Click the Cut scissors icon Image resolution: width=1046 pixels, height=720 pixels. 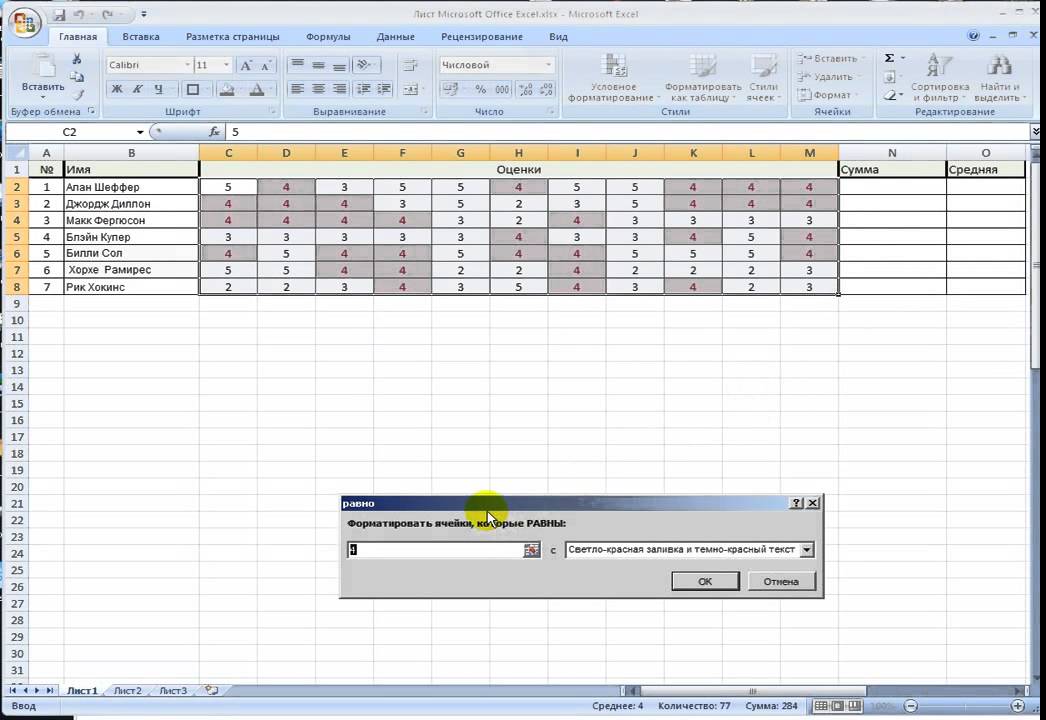pos(77,59)
